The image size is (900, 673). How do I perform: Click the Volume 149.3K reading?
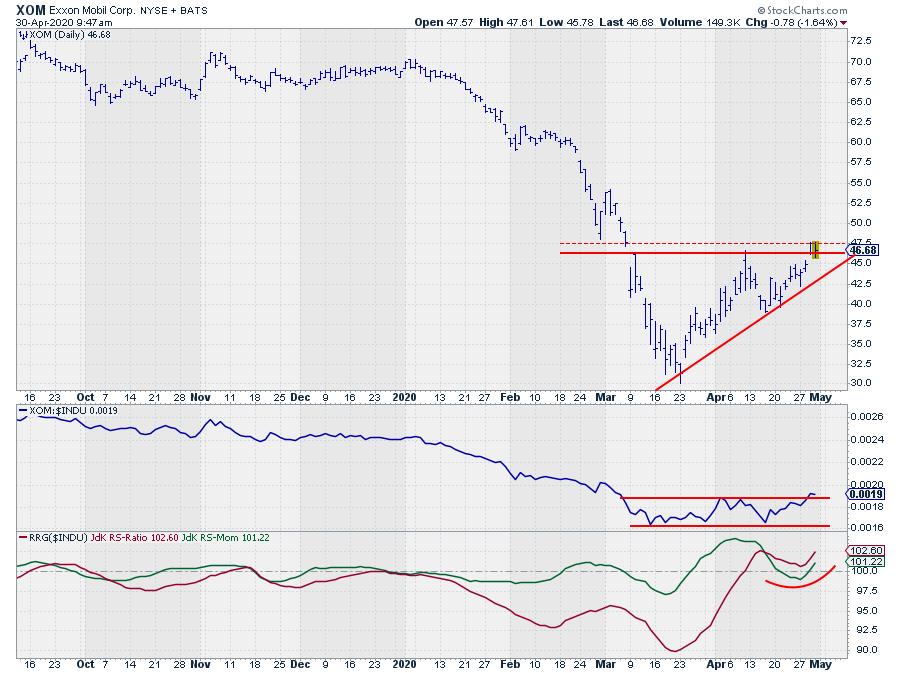point(700,22)
